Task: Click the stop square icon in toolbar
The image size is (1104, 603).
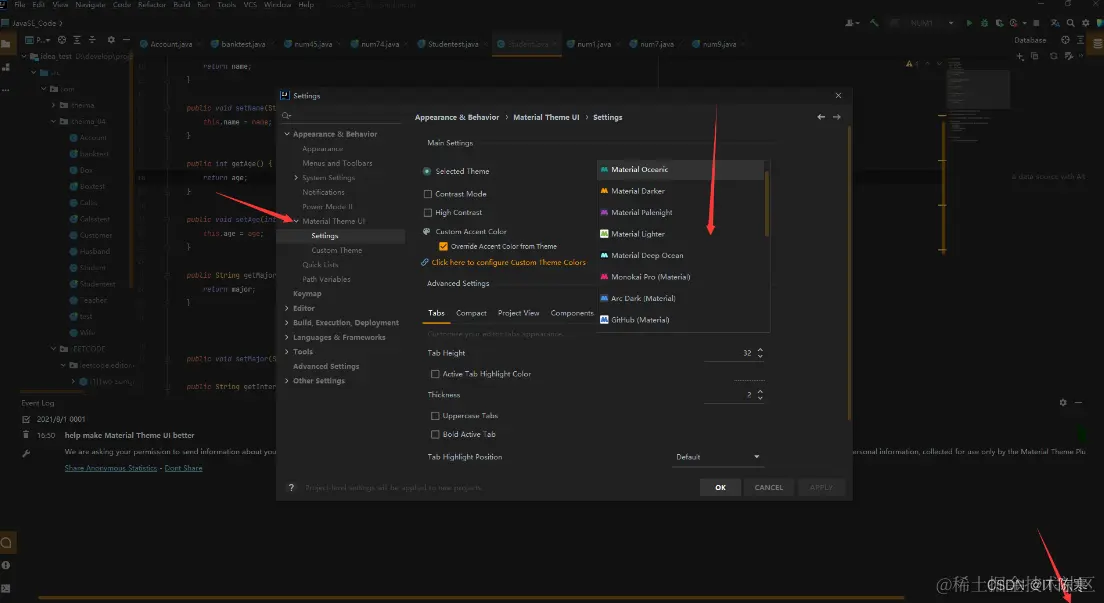Action: click(1036, 23)
